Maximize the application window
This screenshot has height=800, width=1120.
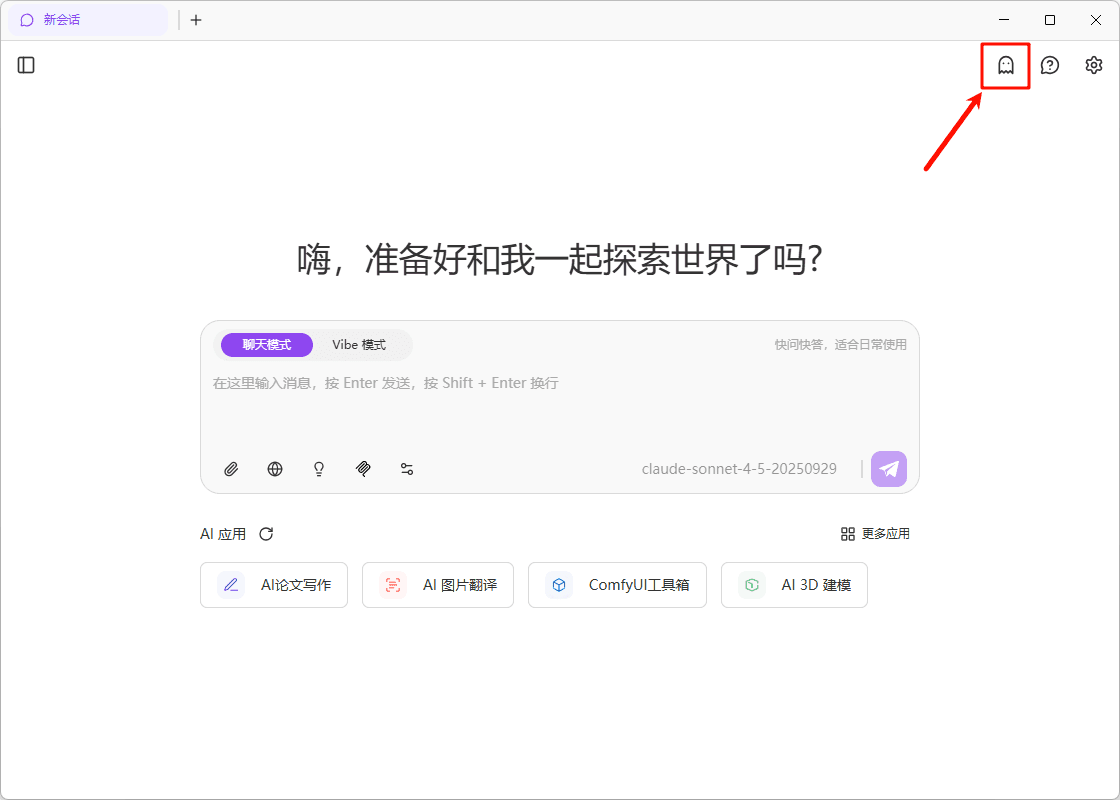pyautogui.click(x=1050, y=20)
